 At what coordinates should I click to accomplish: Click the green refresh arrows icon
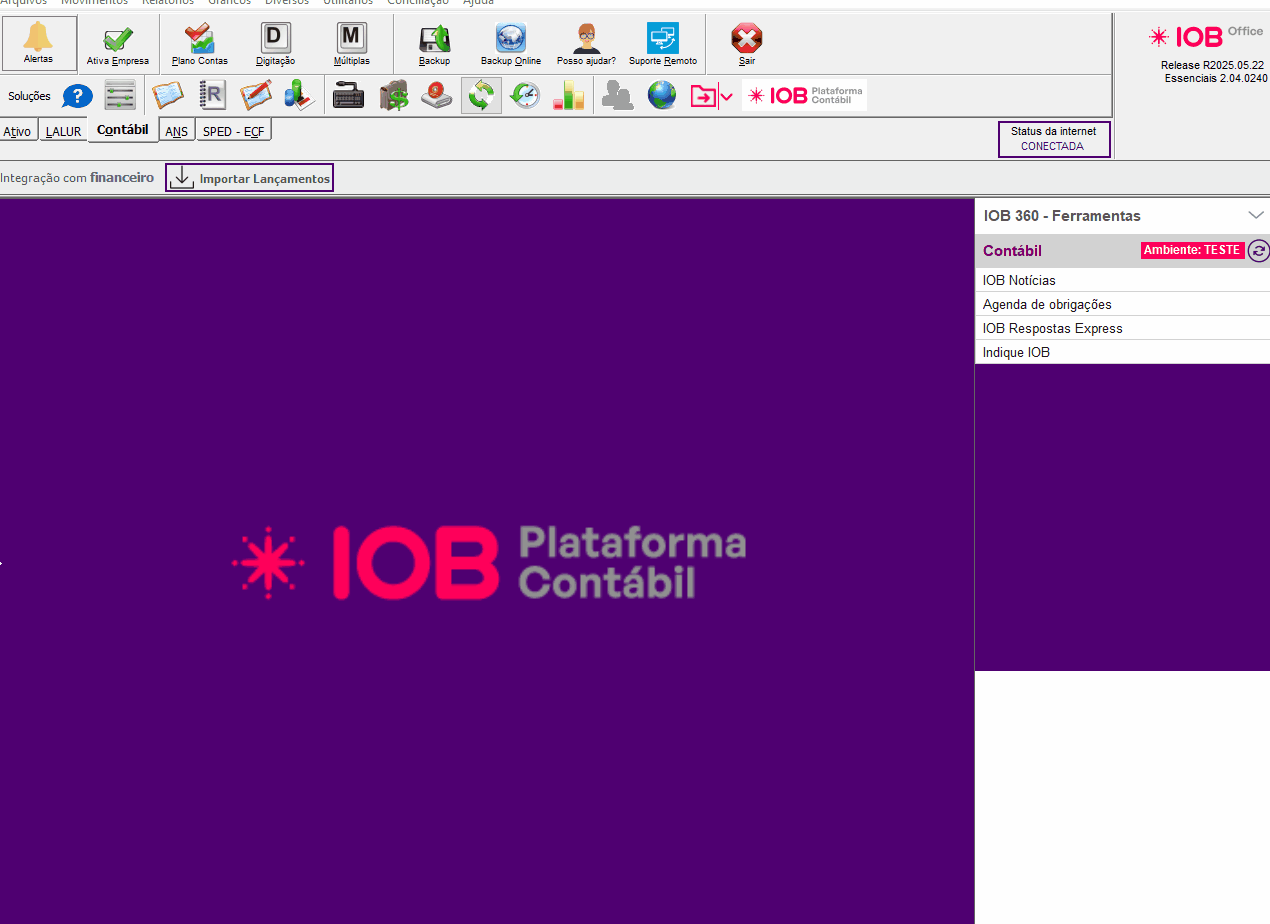tap(481, 96)
